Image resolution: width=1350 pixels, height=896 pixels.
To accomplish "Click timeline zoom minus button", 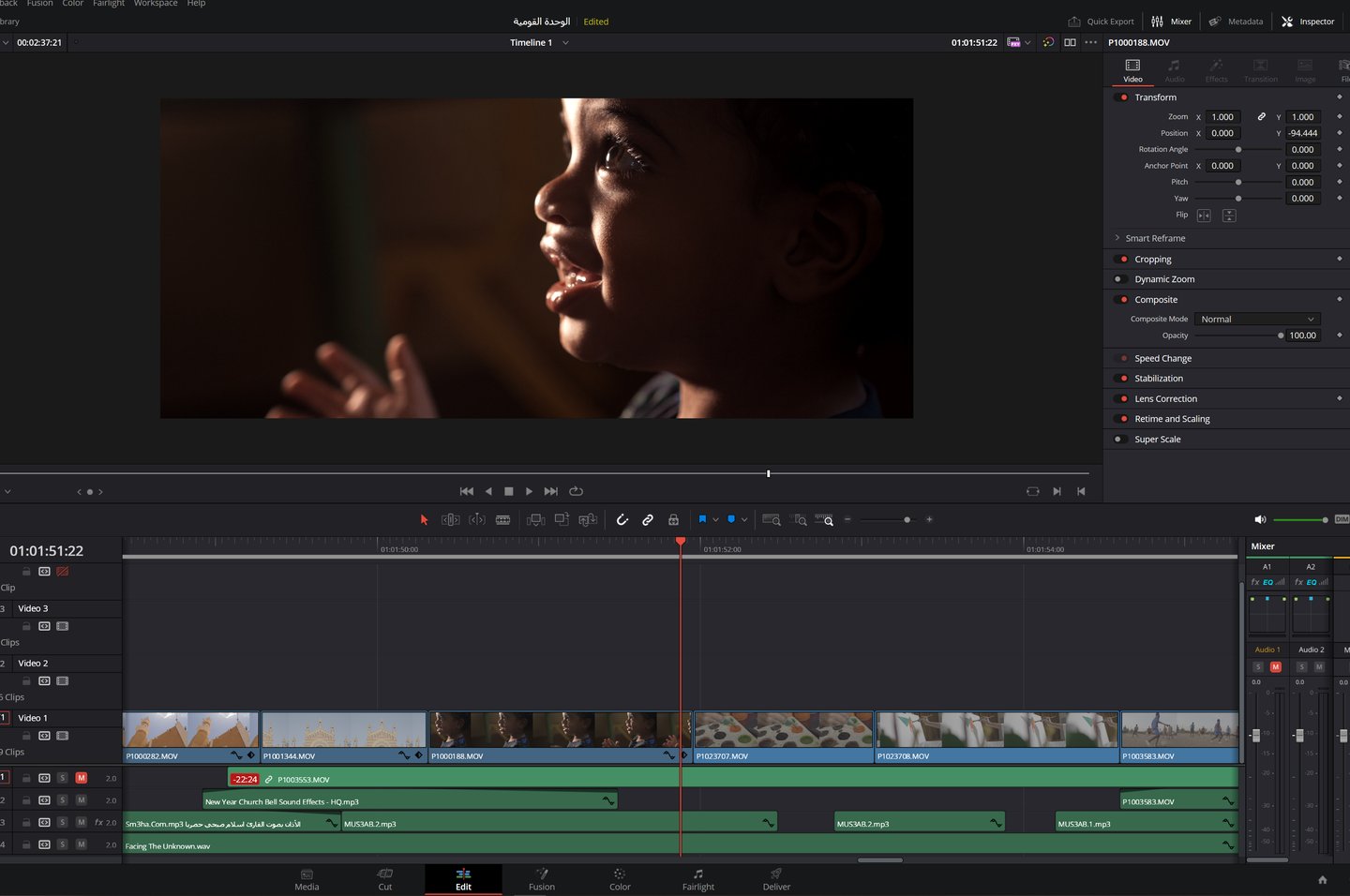I will point(847,519).
